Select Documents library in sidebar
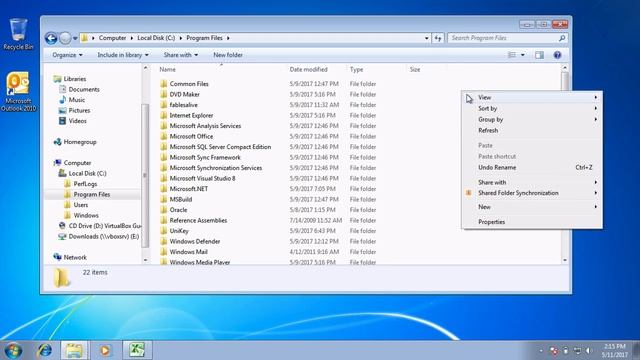 tap(84, 89)
